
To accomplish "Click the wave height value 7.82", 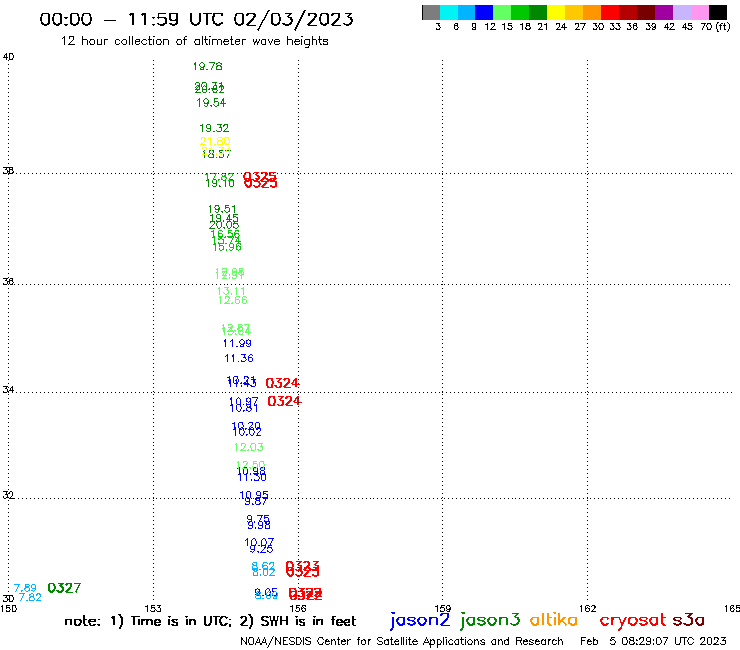I will (30, 598).
